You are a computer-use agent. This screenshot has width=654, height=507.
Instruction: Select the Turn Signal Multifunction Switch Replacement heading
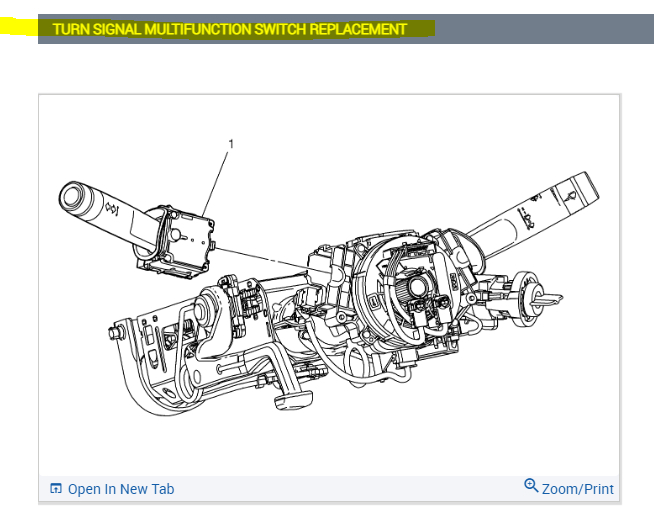tap(229, 29)
